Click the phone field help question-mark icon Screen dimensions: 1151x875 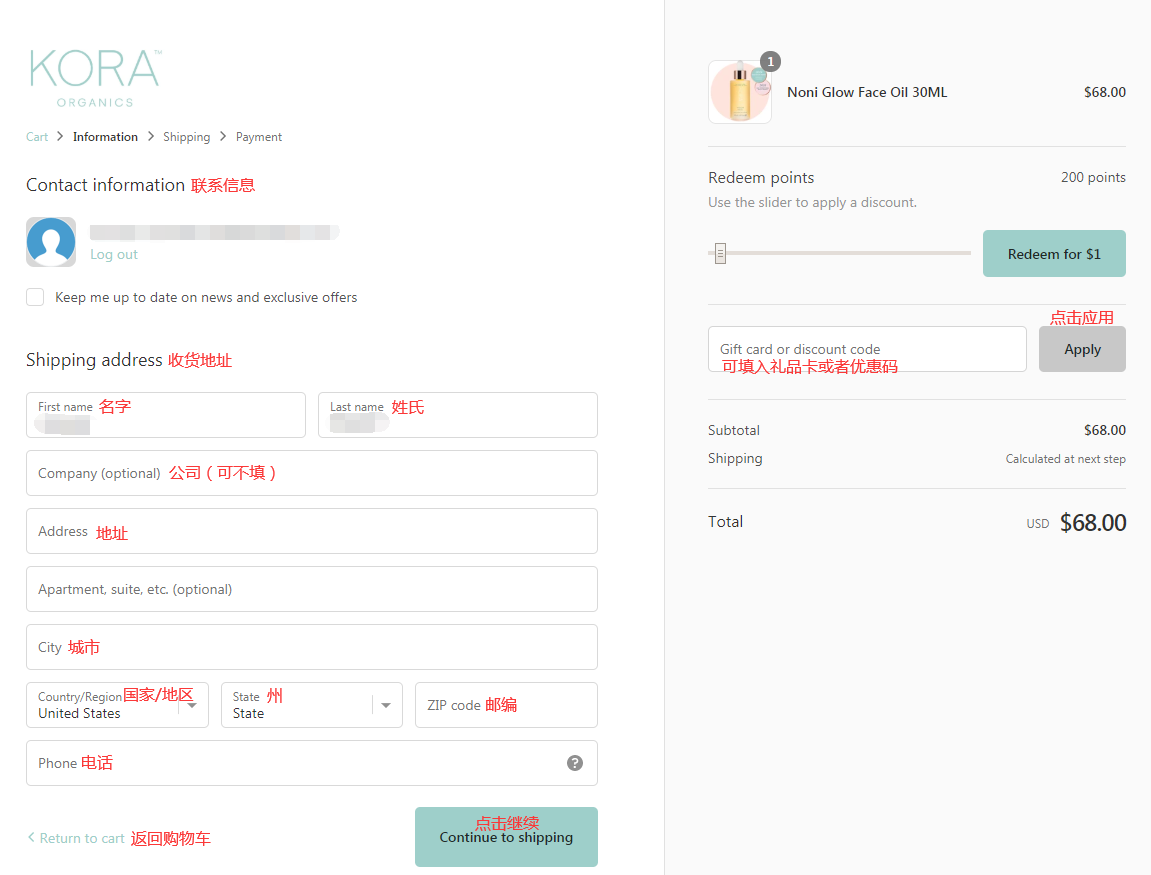tap(575, 763)
